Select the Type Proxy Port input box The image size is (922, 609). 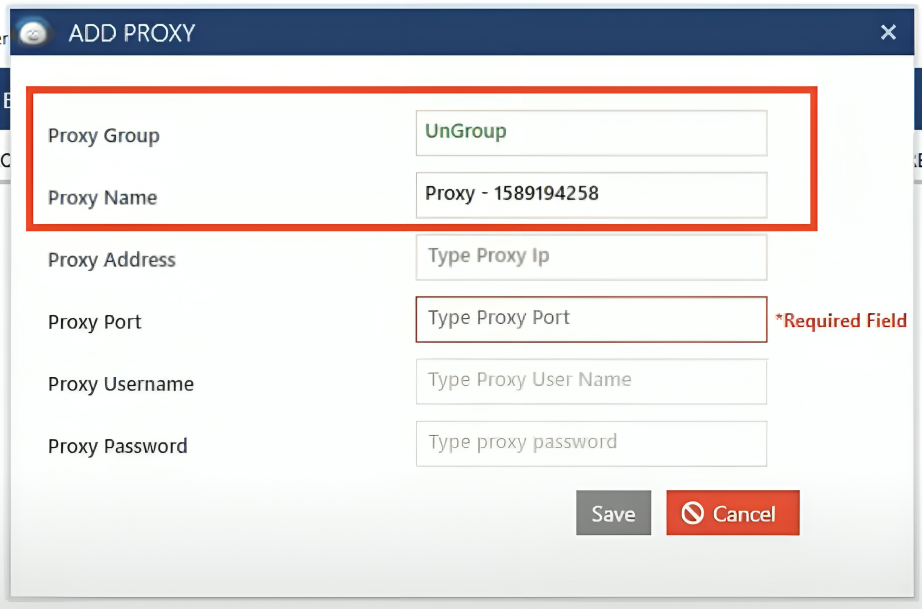[591, 319]
